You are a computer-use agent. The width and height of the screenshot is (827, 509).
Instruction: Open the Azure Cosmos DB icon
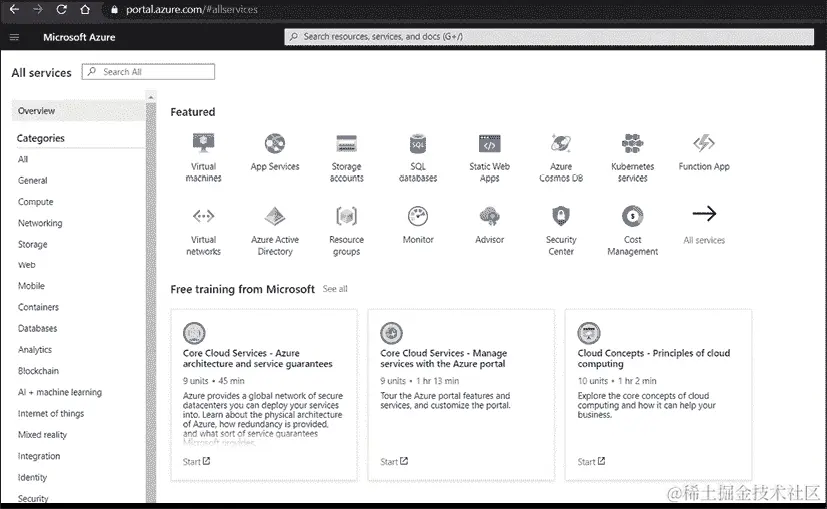tap(561, 143)
